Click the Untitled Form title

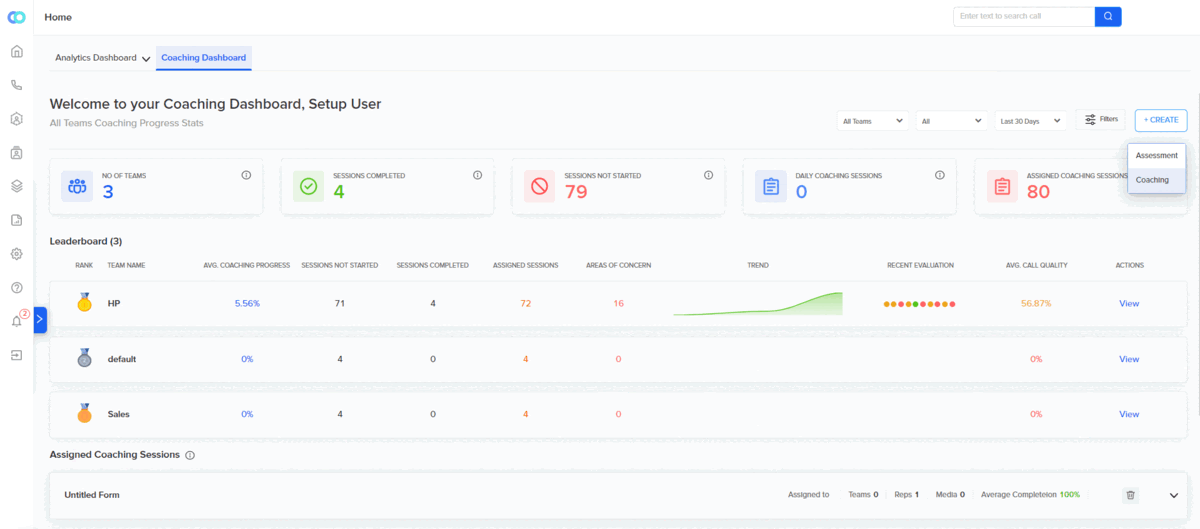click(92, 495)
